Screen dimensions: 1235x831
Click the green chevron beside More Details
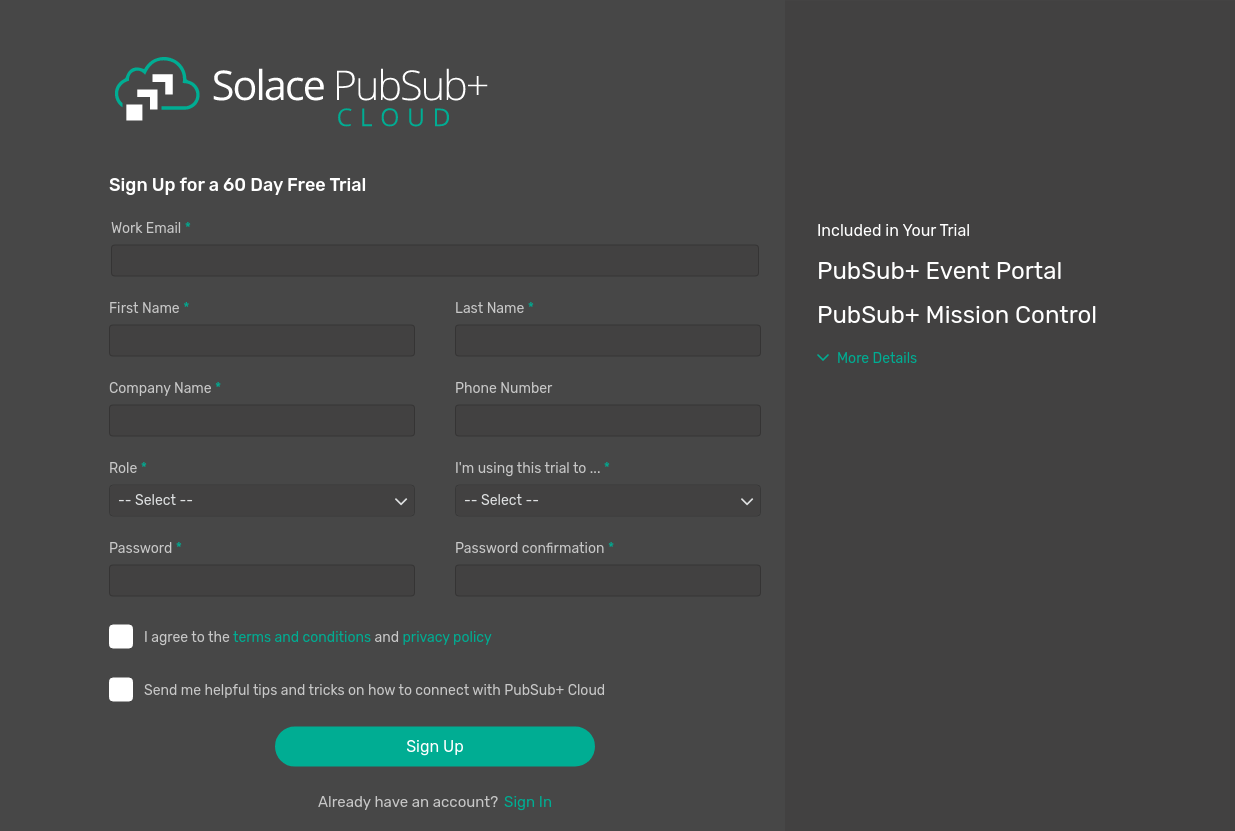pyautogui.click(x=823, y=357)
